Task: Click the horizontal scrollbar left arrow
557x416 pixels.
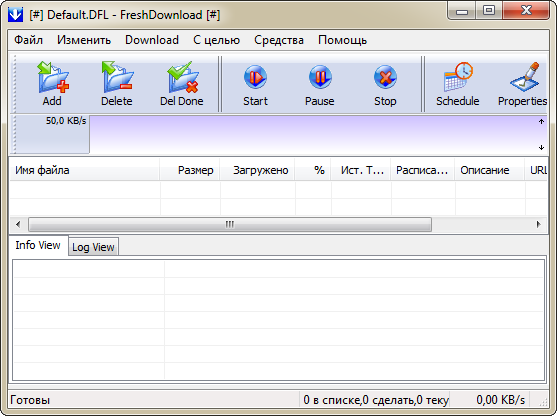Action: (18, 225)
